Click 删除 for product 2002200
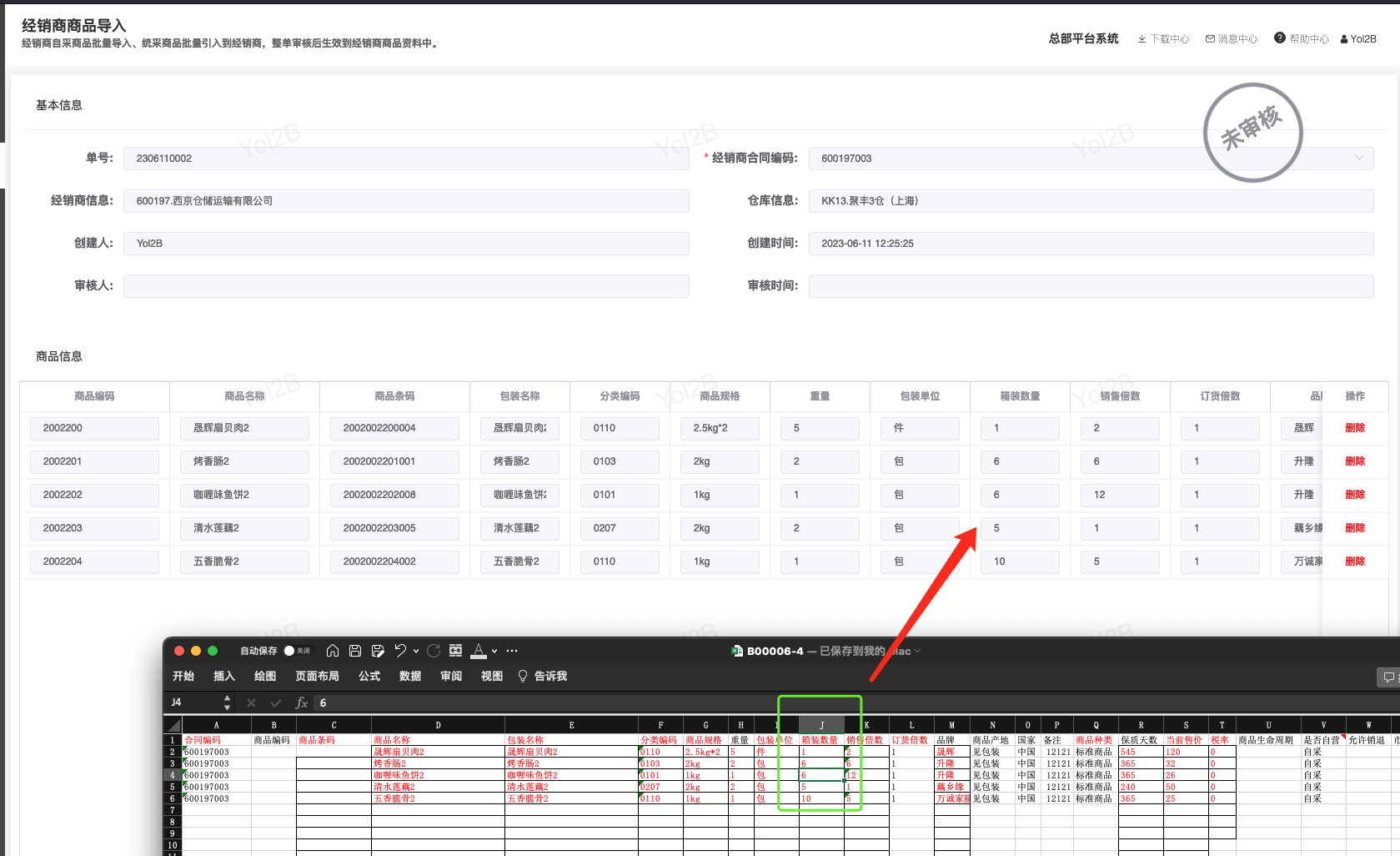The width and height of the screenshot is (1400, 856). pyautogui.click(x=1355, y=428)
